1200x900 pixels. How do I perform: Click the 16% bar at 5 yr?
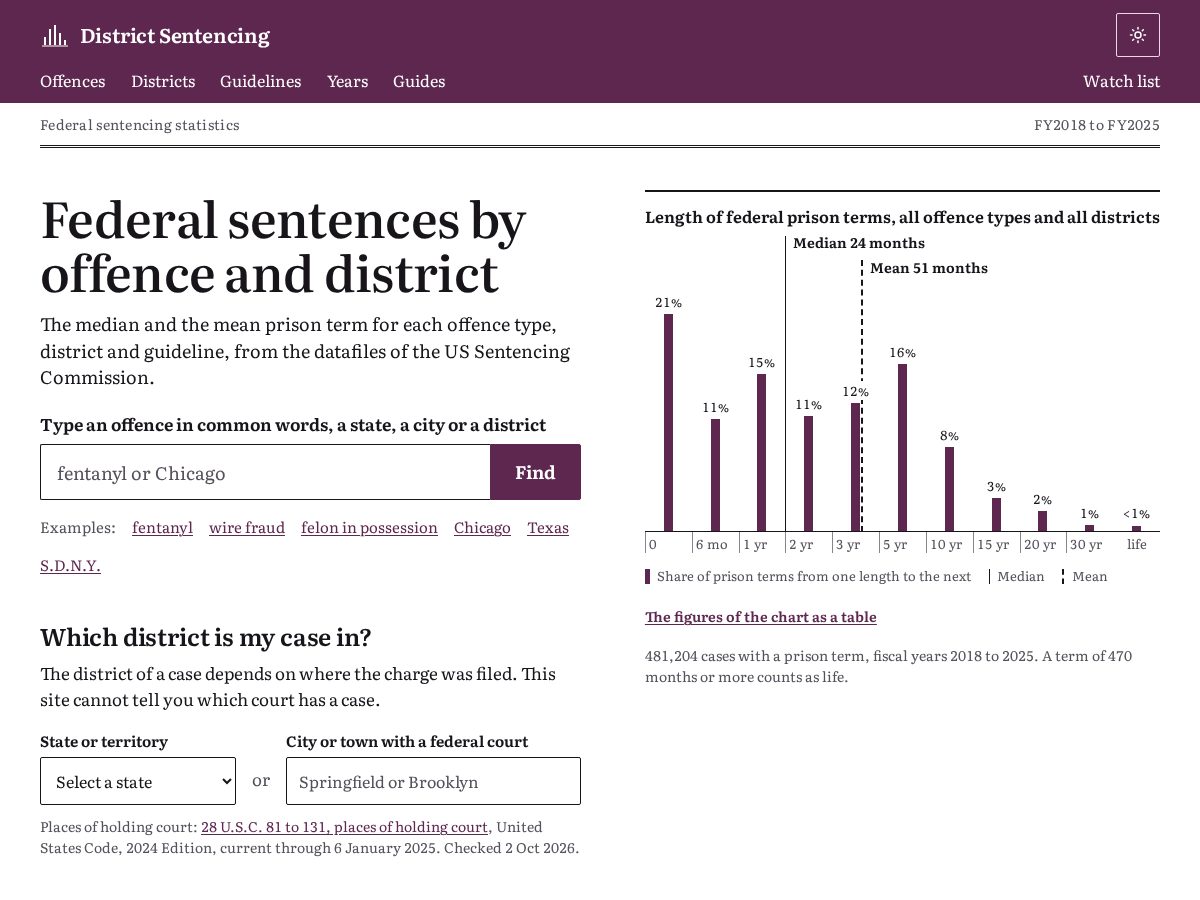click(902, 447)
